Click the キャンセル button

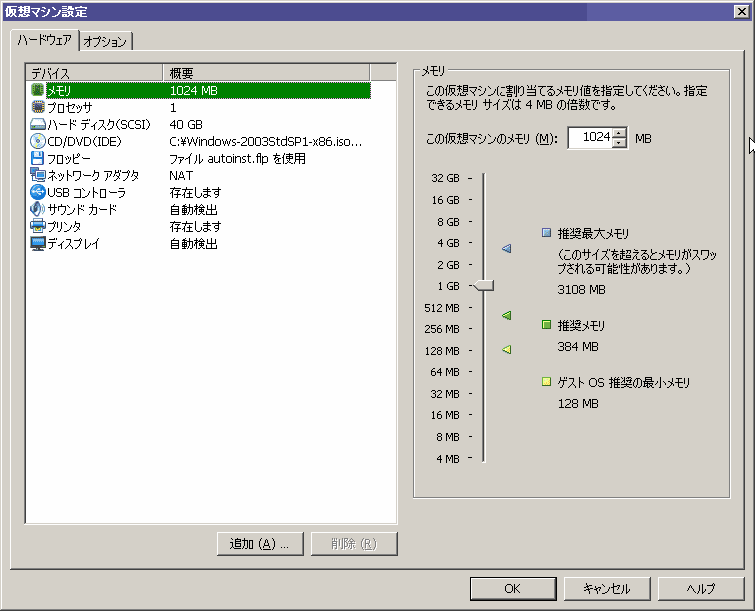click(606, 588)
